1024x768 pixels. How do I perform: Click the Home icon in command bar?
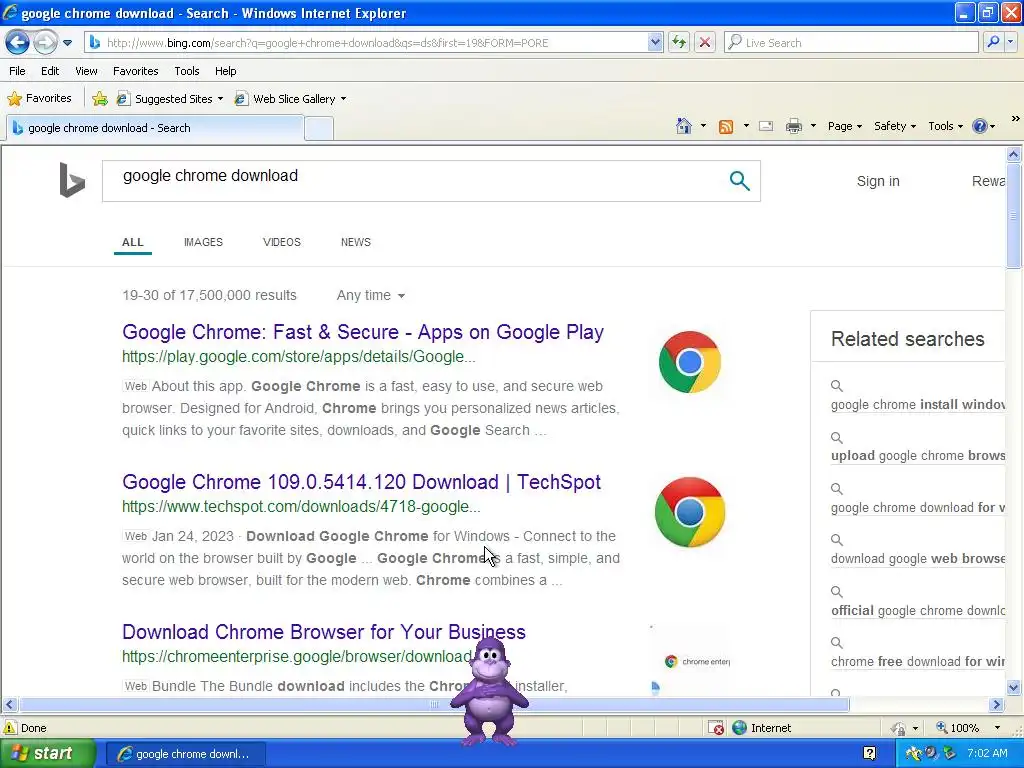684,126
